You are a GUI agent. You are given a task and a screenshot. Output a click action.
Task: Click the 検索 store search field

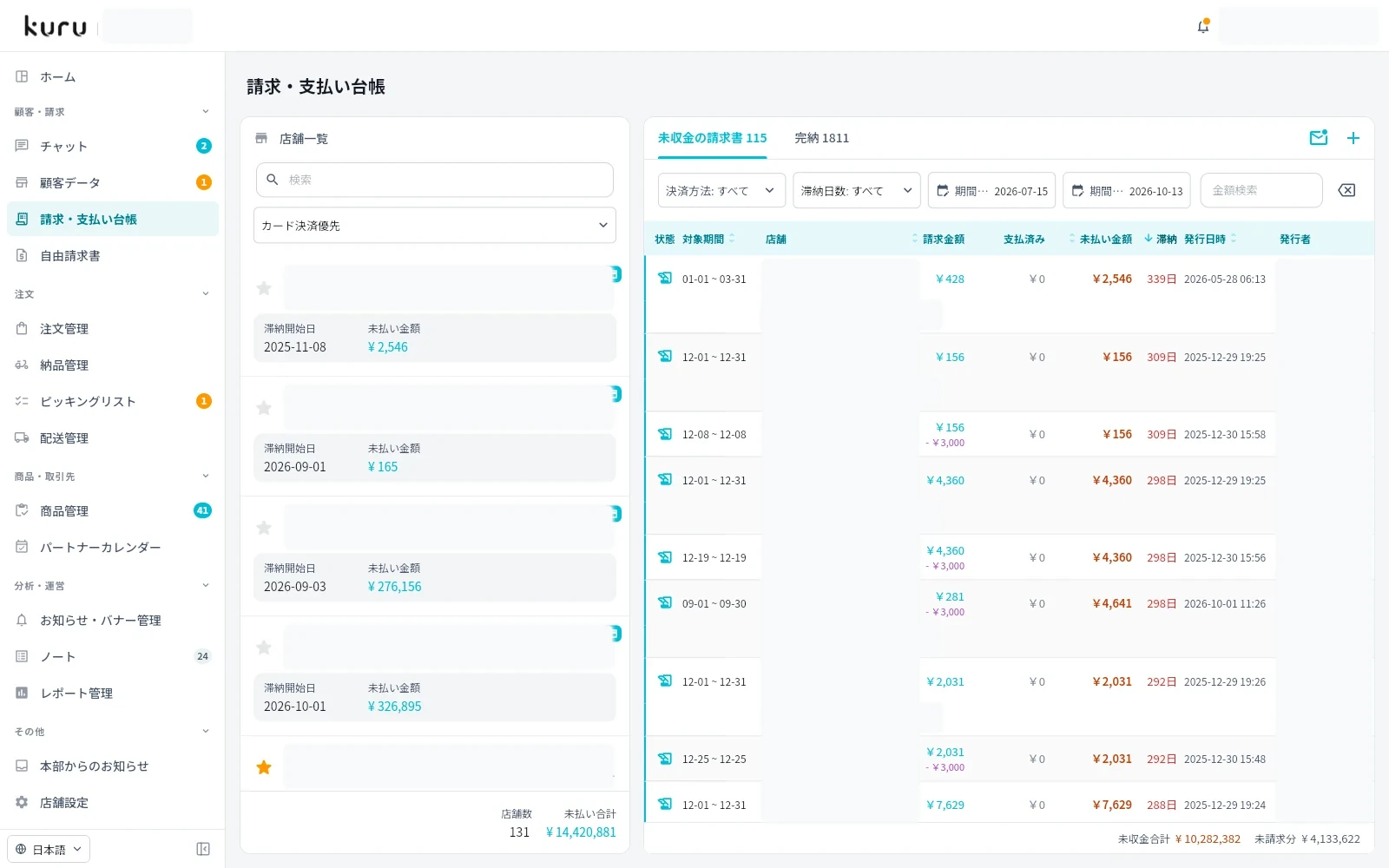coord(435,180)
